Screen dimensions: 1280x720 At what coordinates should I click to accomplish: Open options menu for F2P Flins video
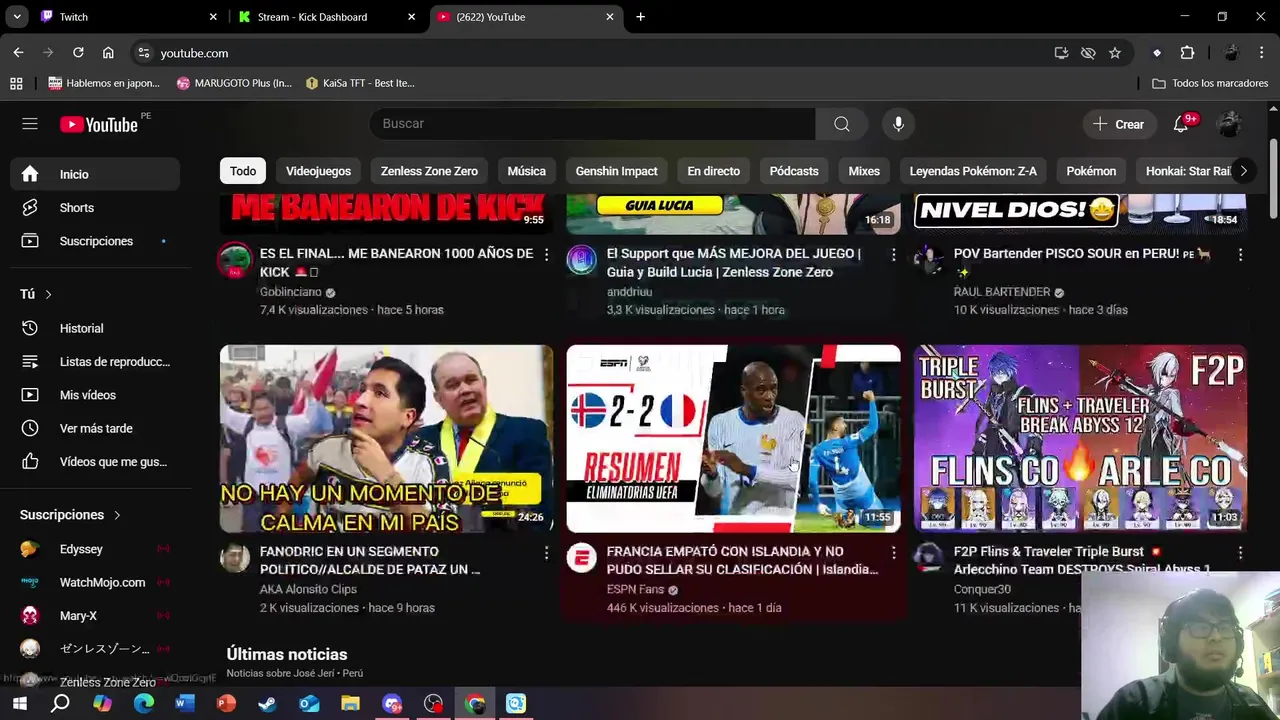click(1240, 553)
